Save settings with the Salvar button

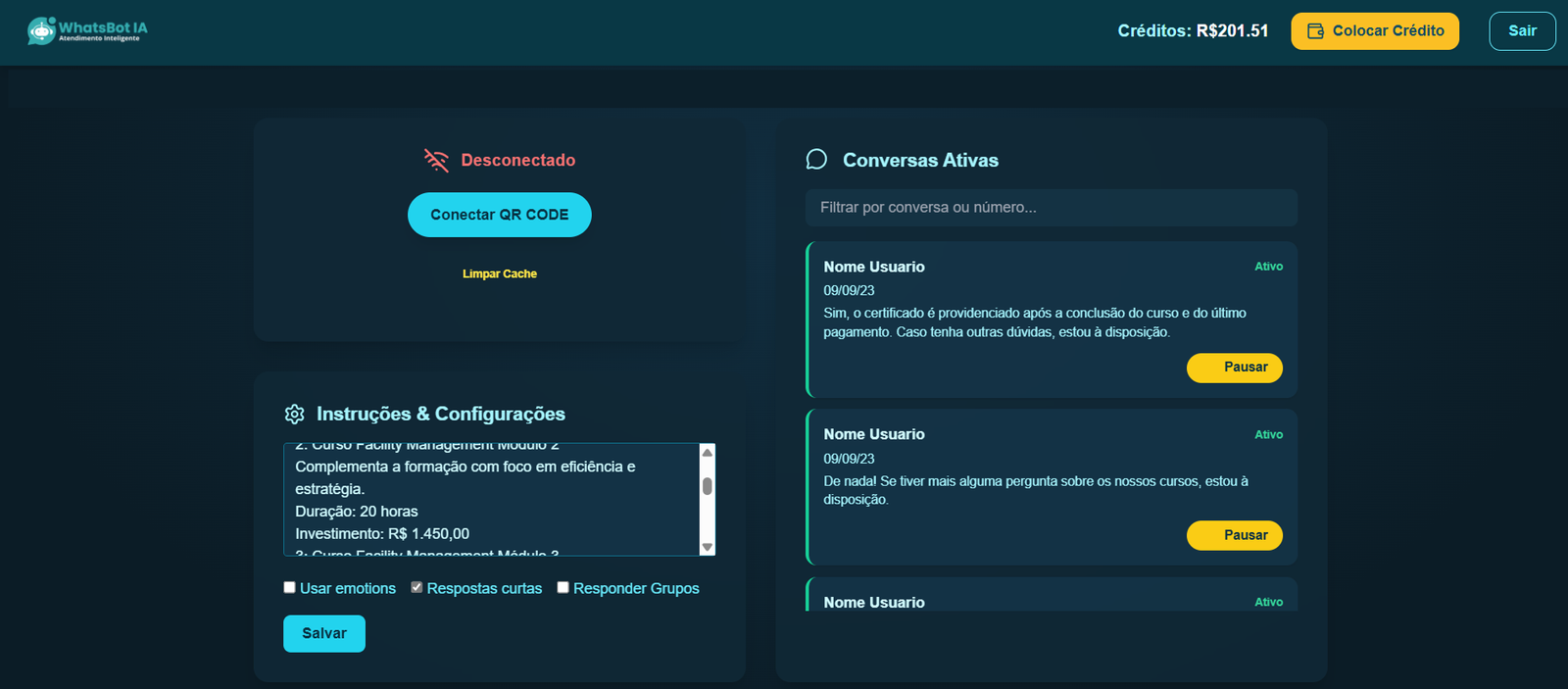323,634
